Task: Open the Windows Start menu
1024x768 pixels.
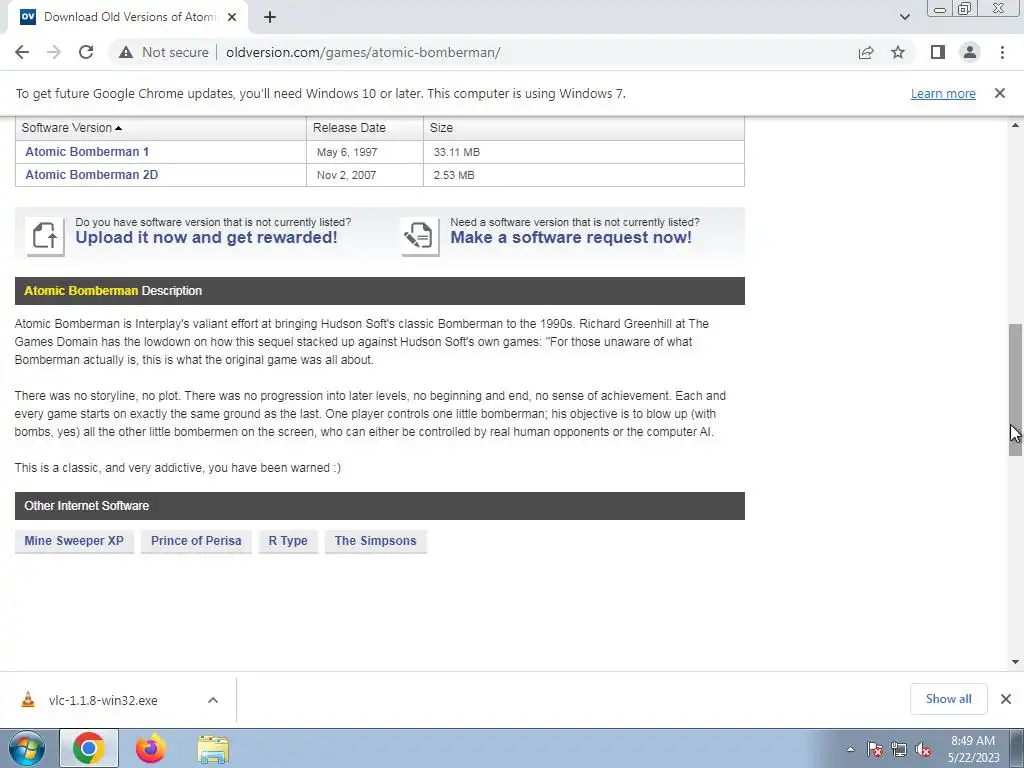Action: click(26, 748)
